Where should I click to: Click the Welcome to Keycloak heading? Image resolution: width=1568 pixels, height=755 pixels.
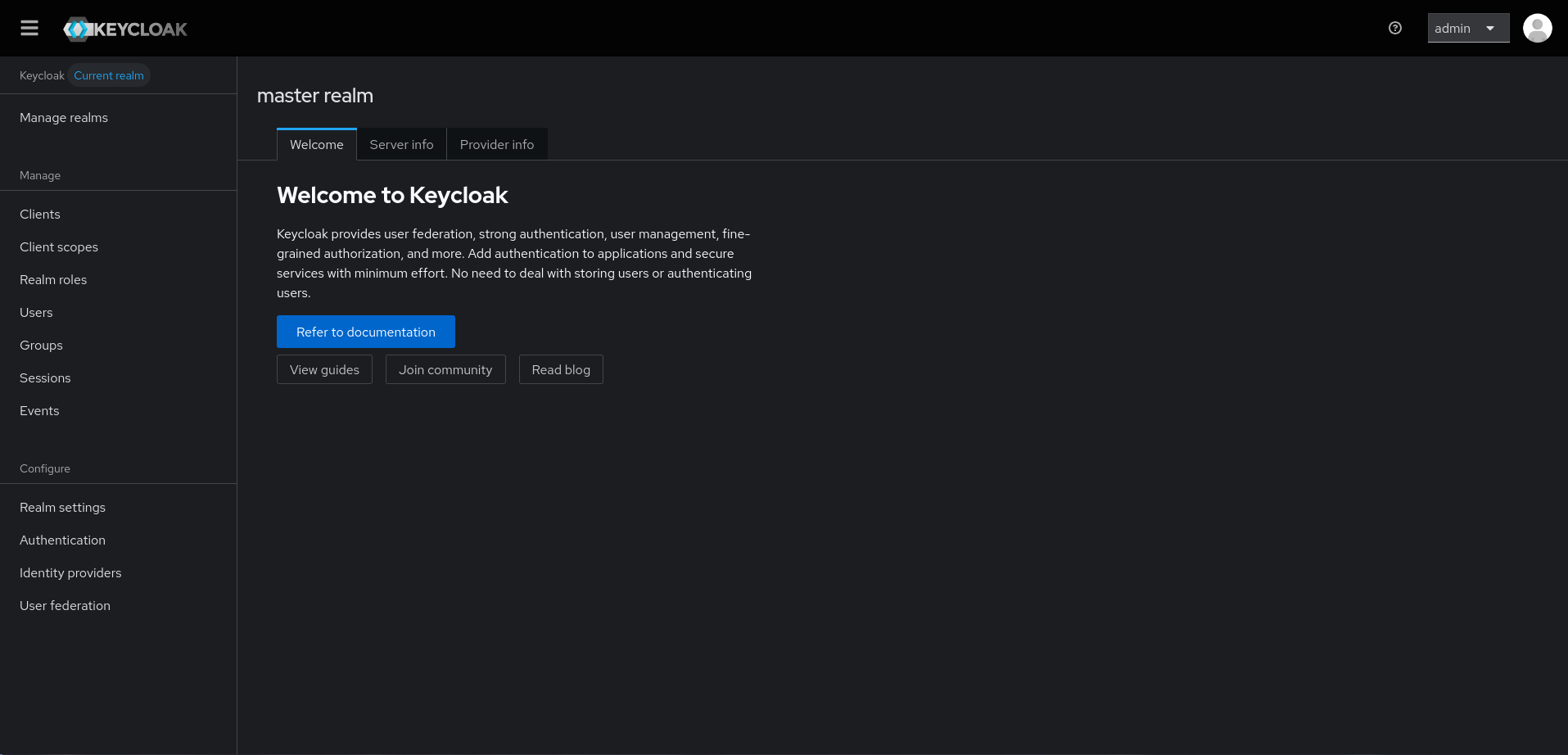pyautogui.click(x=392, y=196)
